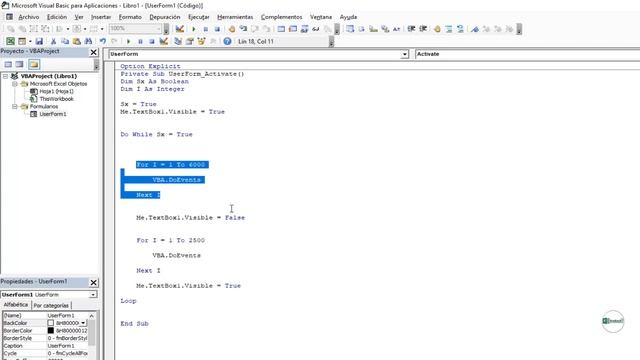Select ThisWorkbook in project tree
This screenshot has width=640, height=360.
[x=56, y=99]
